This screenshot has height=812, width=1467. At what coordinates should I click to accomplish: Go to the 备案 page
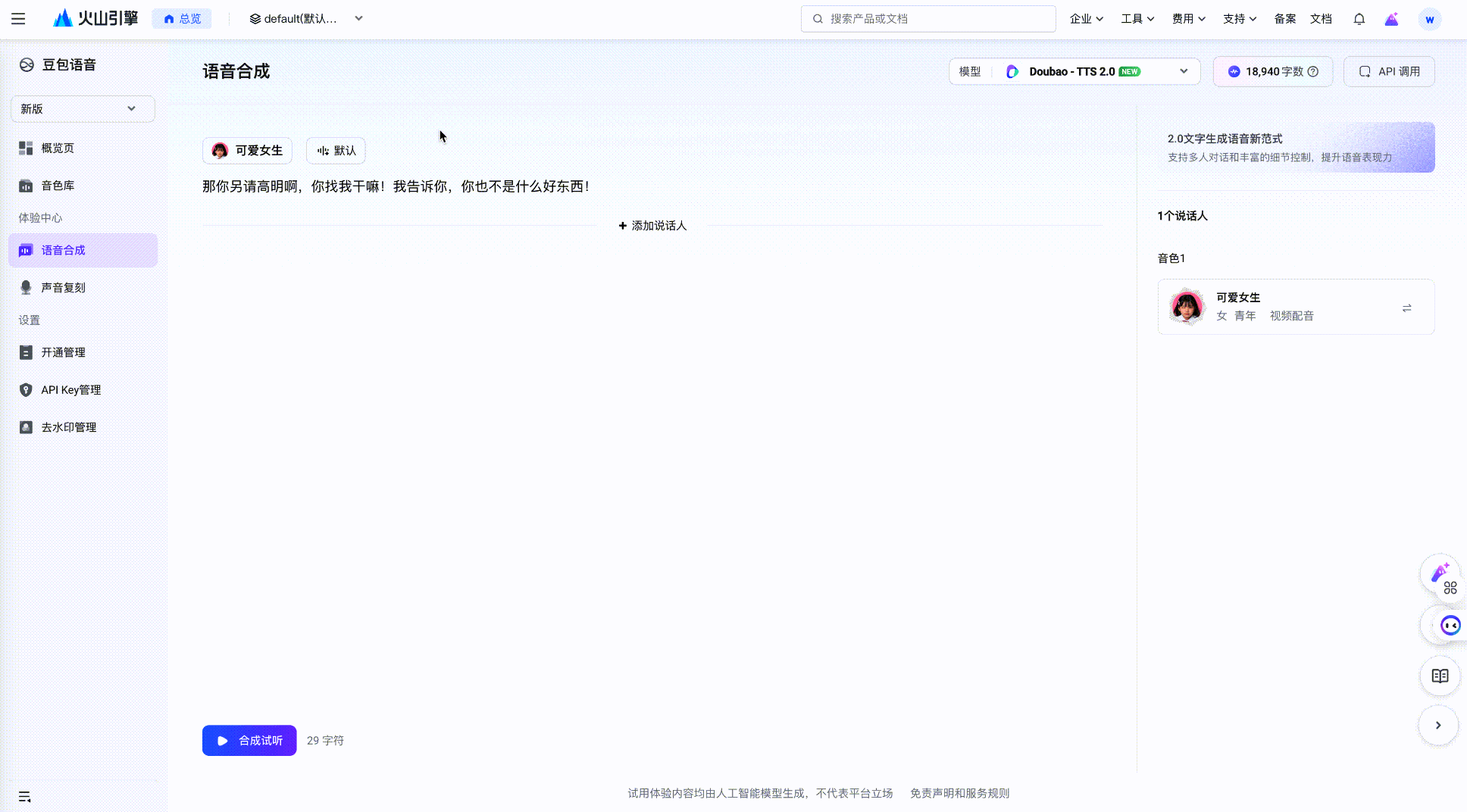coord(1285,19)
